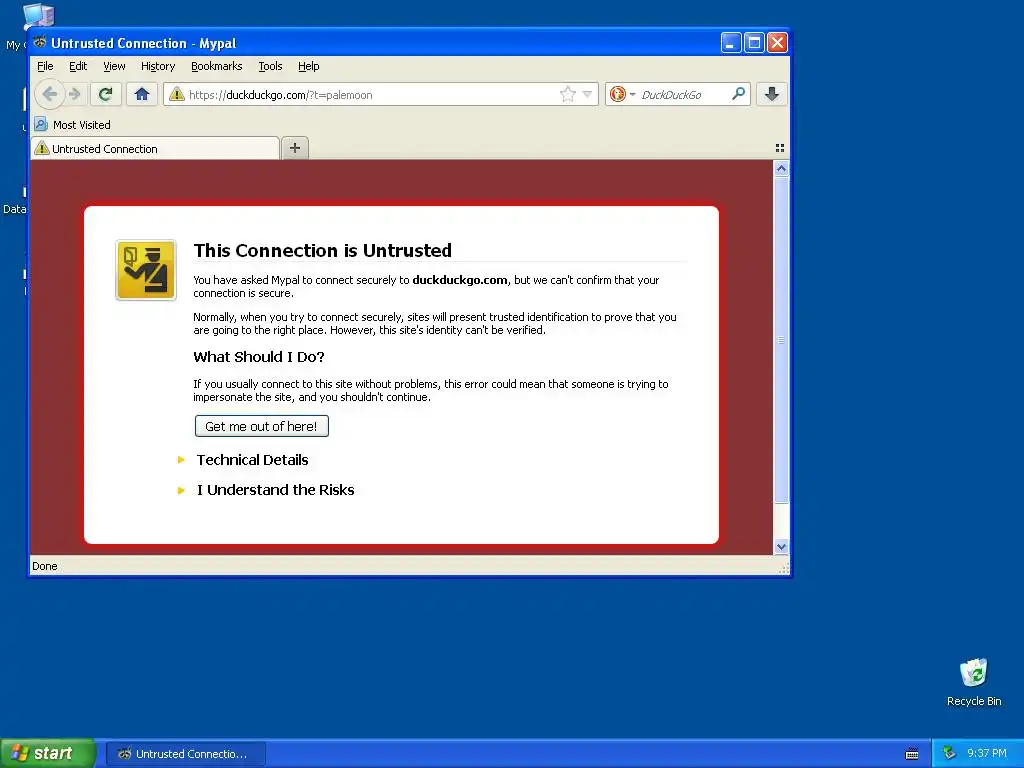Click the Done status bar text
Screen dimensions: 1024x768
[x=44, y=566]
